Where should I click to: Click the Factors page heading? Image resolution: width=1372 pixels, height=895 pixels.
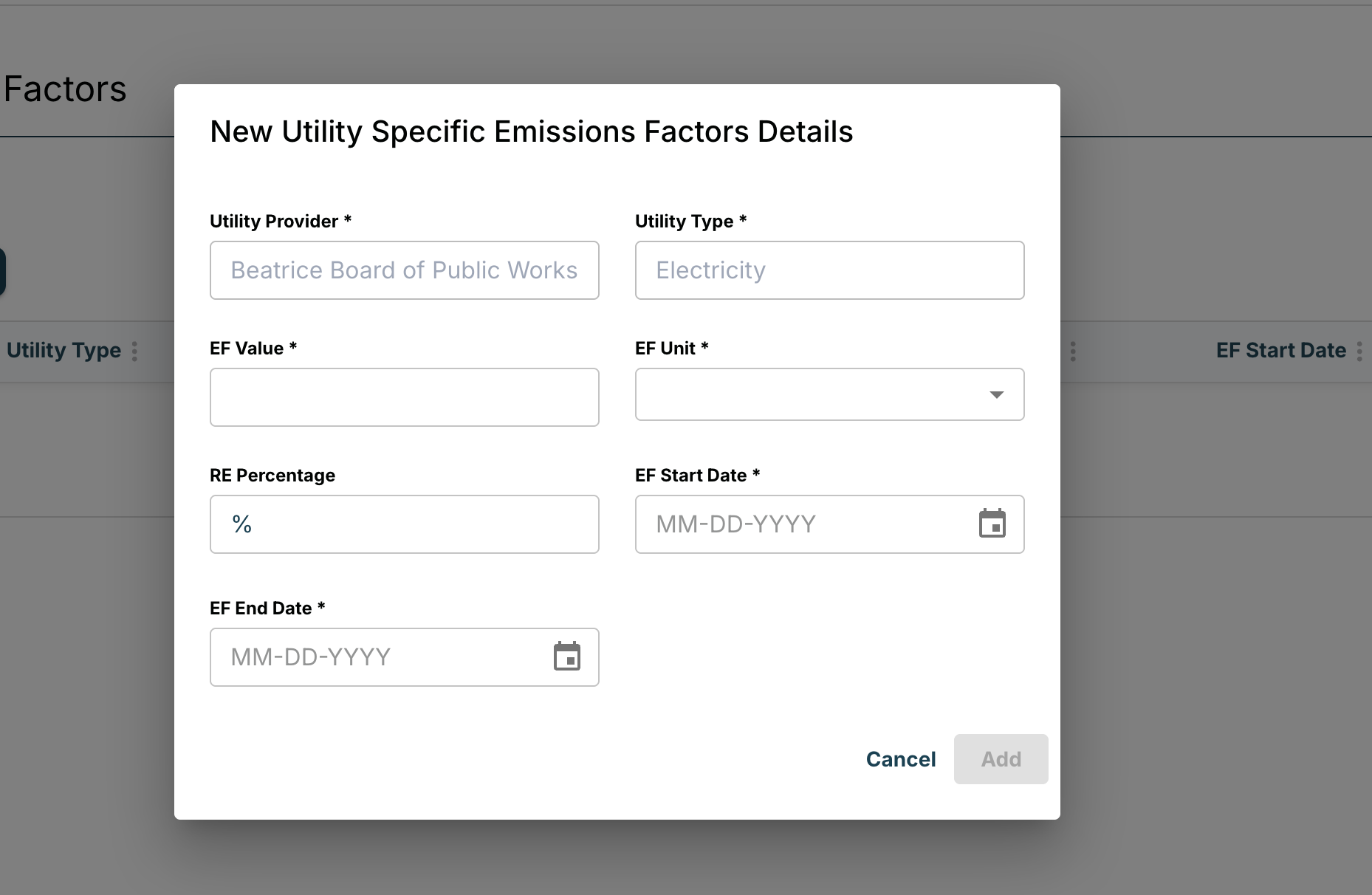tap(65, 89)
